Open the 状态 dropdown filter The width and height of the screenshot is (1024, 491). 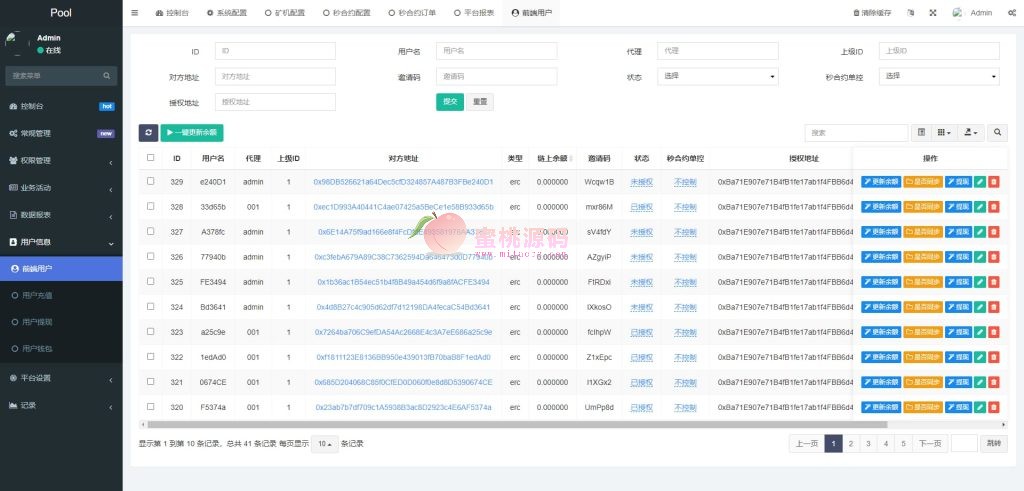tap(717, 76)
